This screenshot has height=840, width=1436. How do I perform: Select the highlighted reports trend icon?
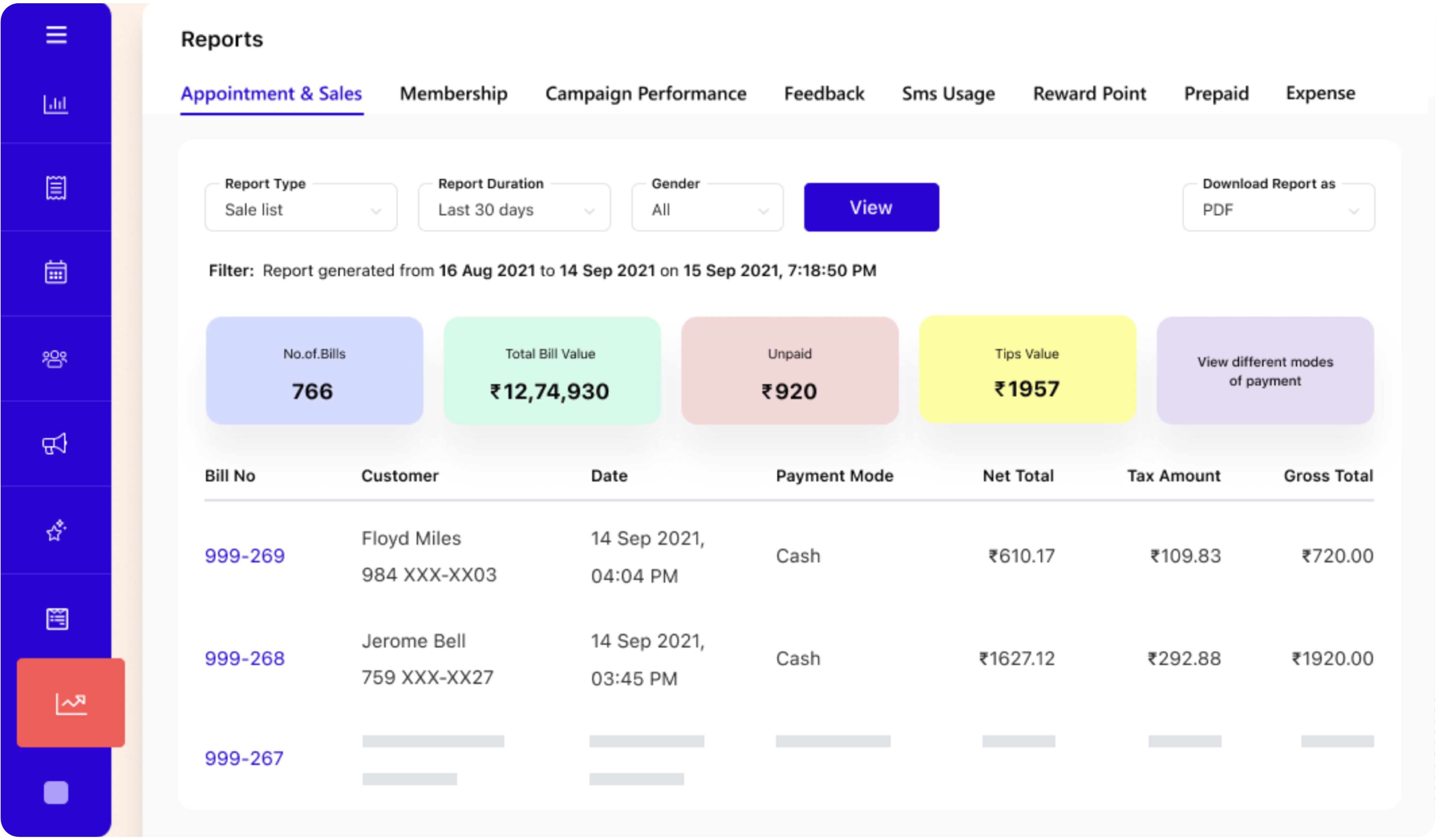click(71, 703)
